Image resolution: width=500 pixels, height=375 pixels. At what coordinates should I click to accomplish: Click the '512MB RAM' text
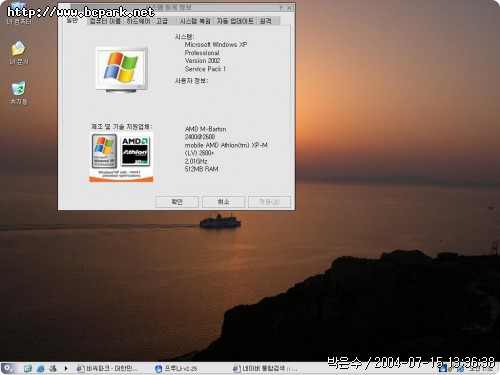pyautogui.click(x=201, y=169)
